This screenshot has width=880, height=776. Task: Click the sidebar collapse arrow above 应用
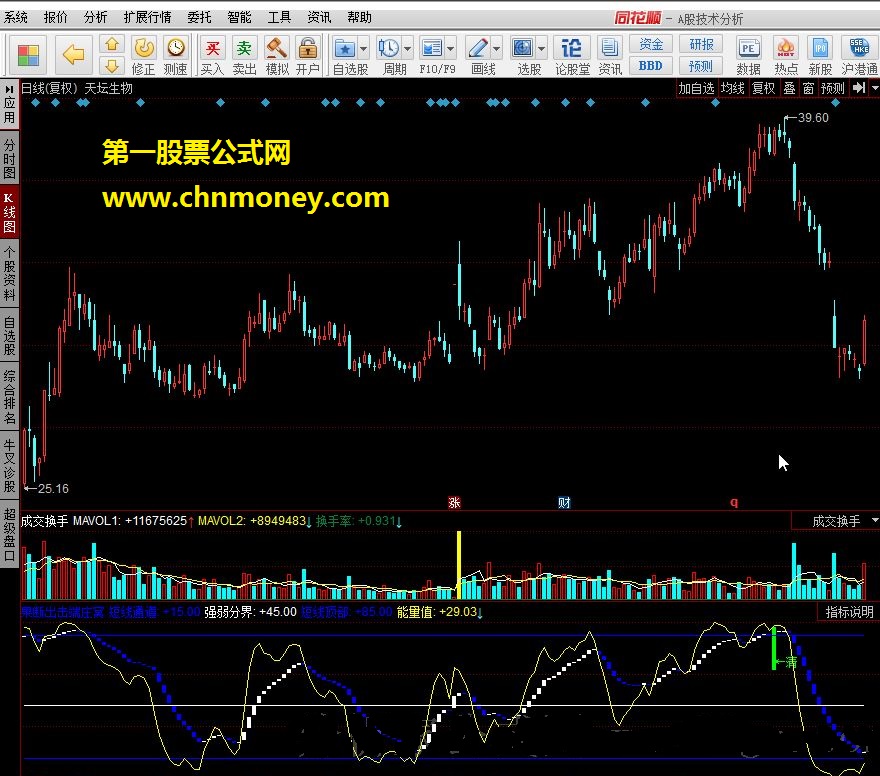point(9,89)
